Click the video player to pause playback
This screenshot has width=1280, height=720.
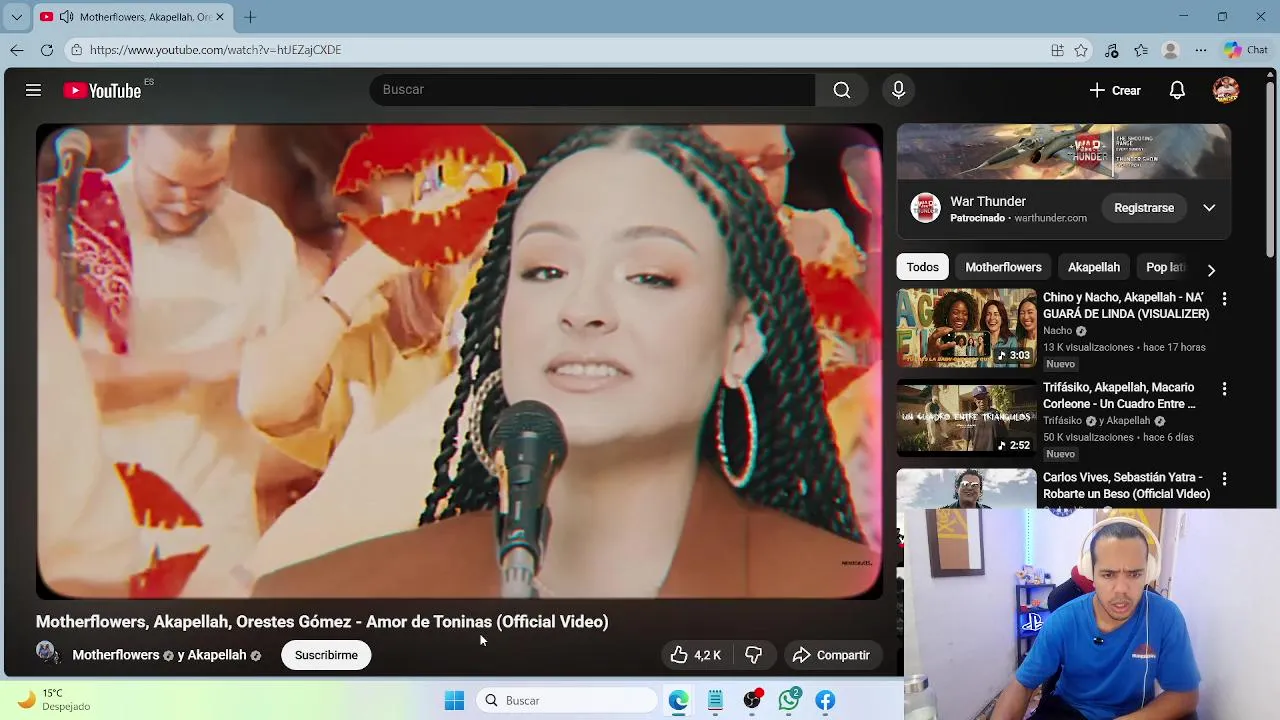pyautogui.click(x=459, y=361)
